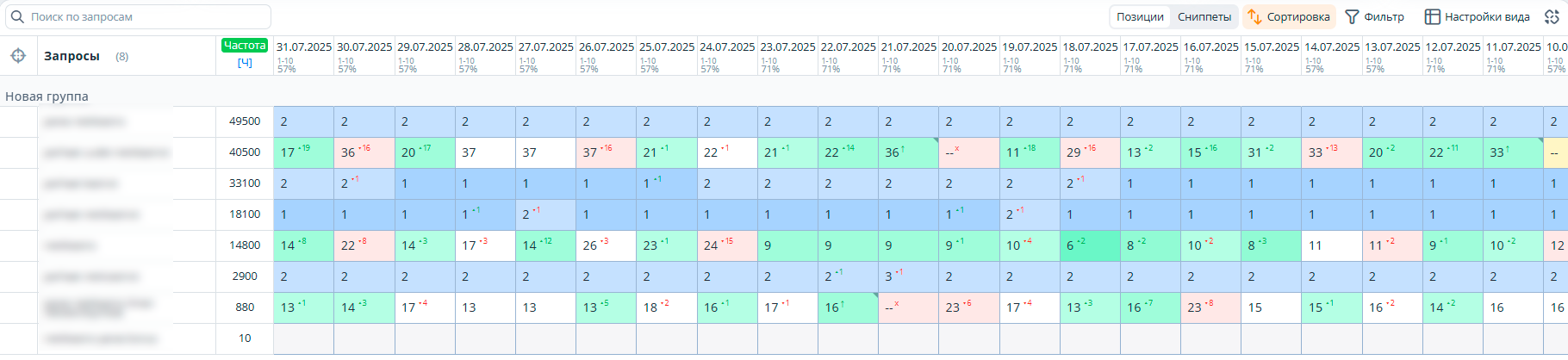The image size is (1568, 360).
Task: Click the refresh icon at far right
Action: tap(1552, 16)
